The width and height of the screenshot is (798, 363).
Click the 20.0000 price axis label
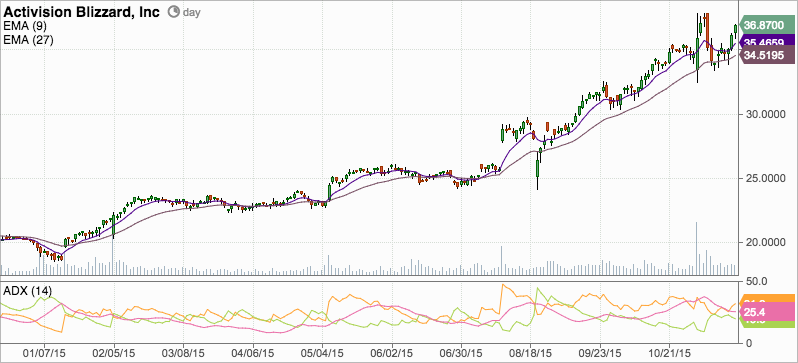click(x=765, y=242)
